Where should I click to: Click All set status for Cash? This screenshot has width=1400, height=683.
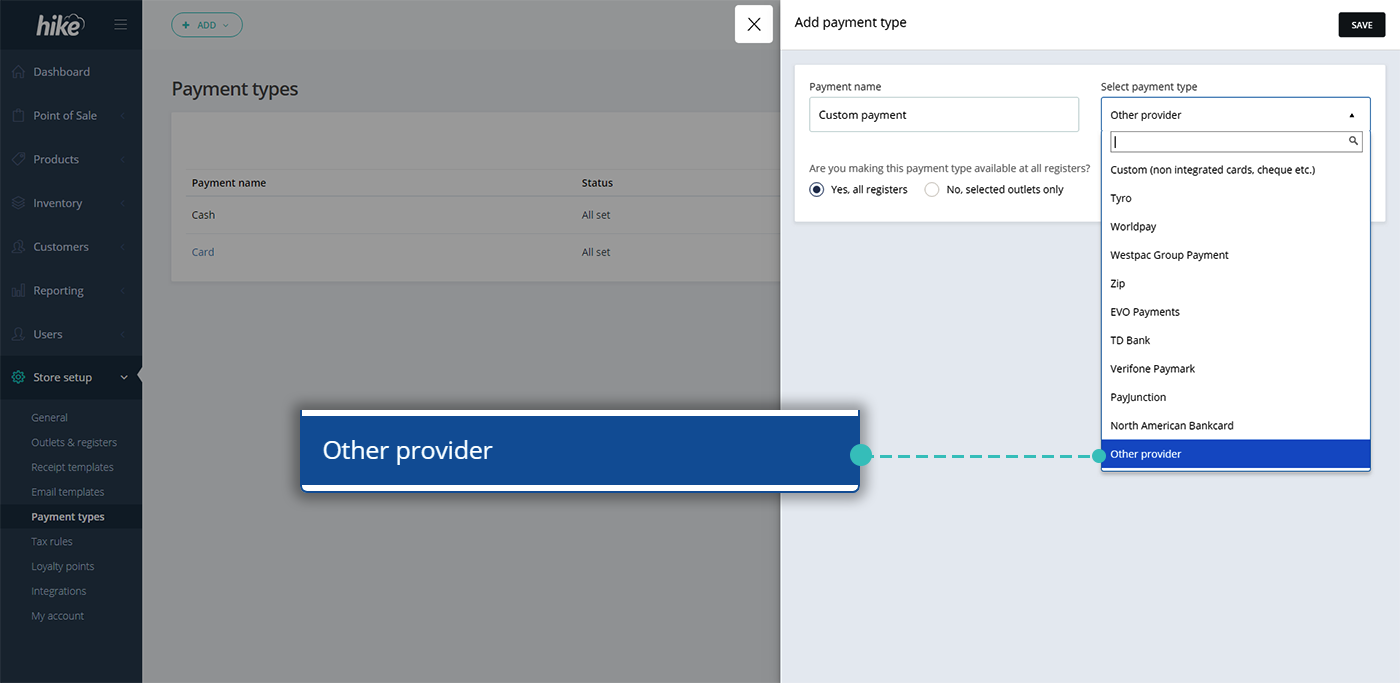596,215
